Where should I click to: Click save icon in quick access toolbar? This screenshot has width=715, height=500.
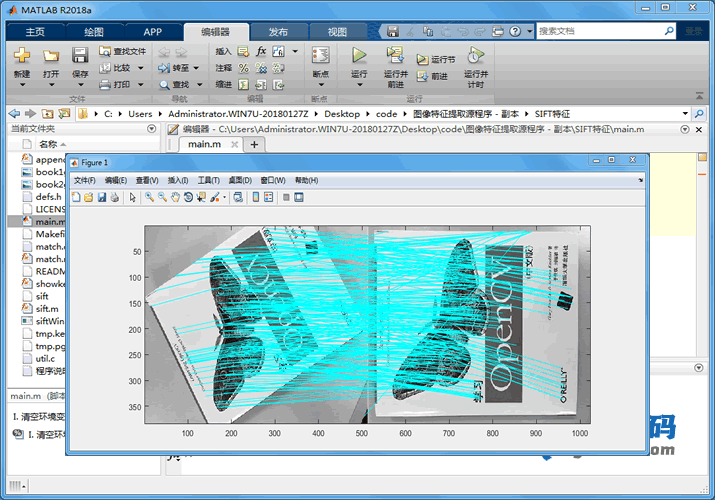[x=393, y=31]
